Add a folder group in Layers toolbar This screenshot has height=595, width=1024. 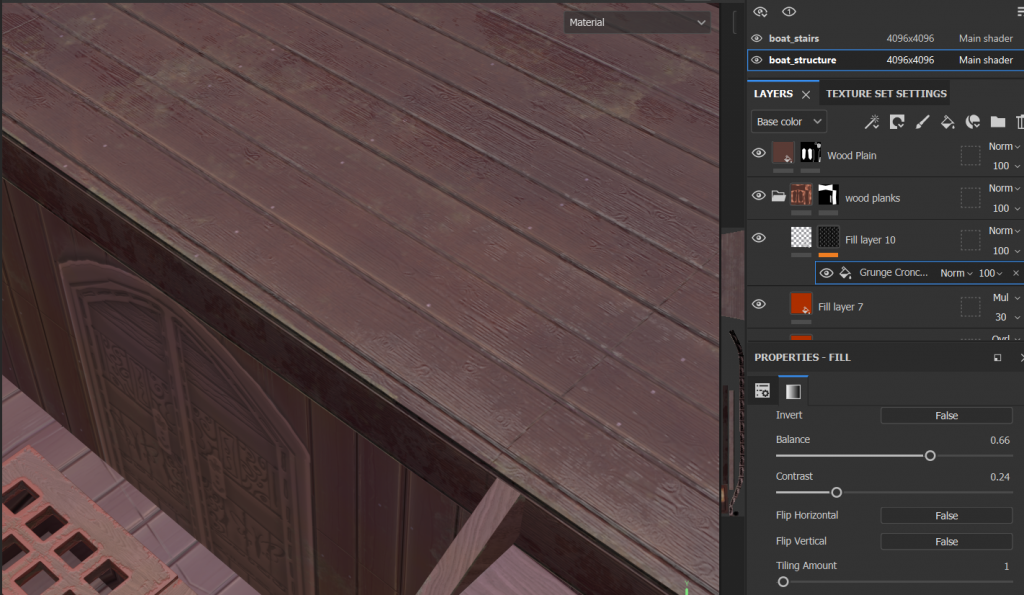(998, 122)
